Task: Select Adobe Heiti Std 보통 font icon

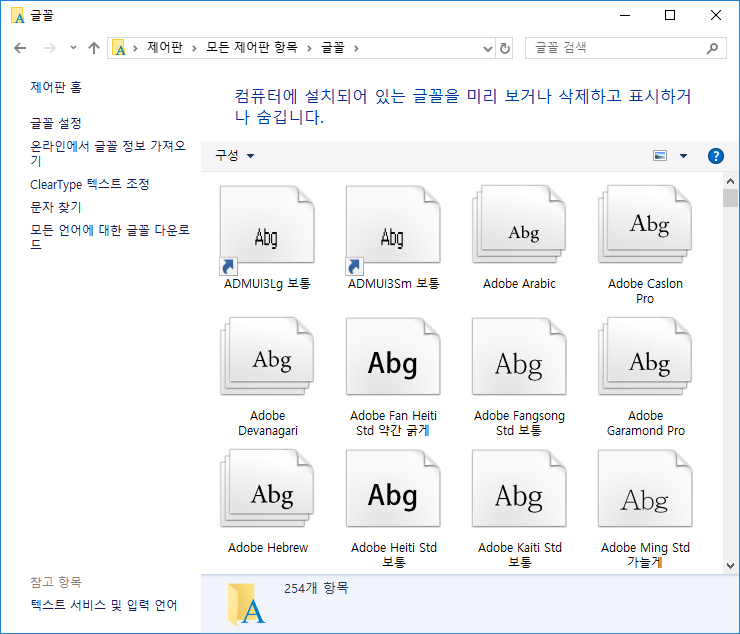Action: point(393,489)
